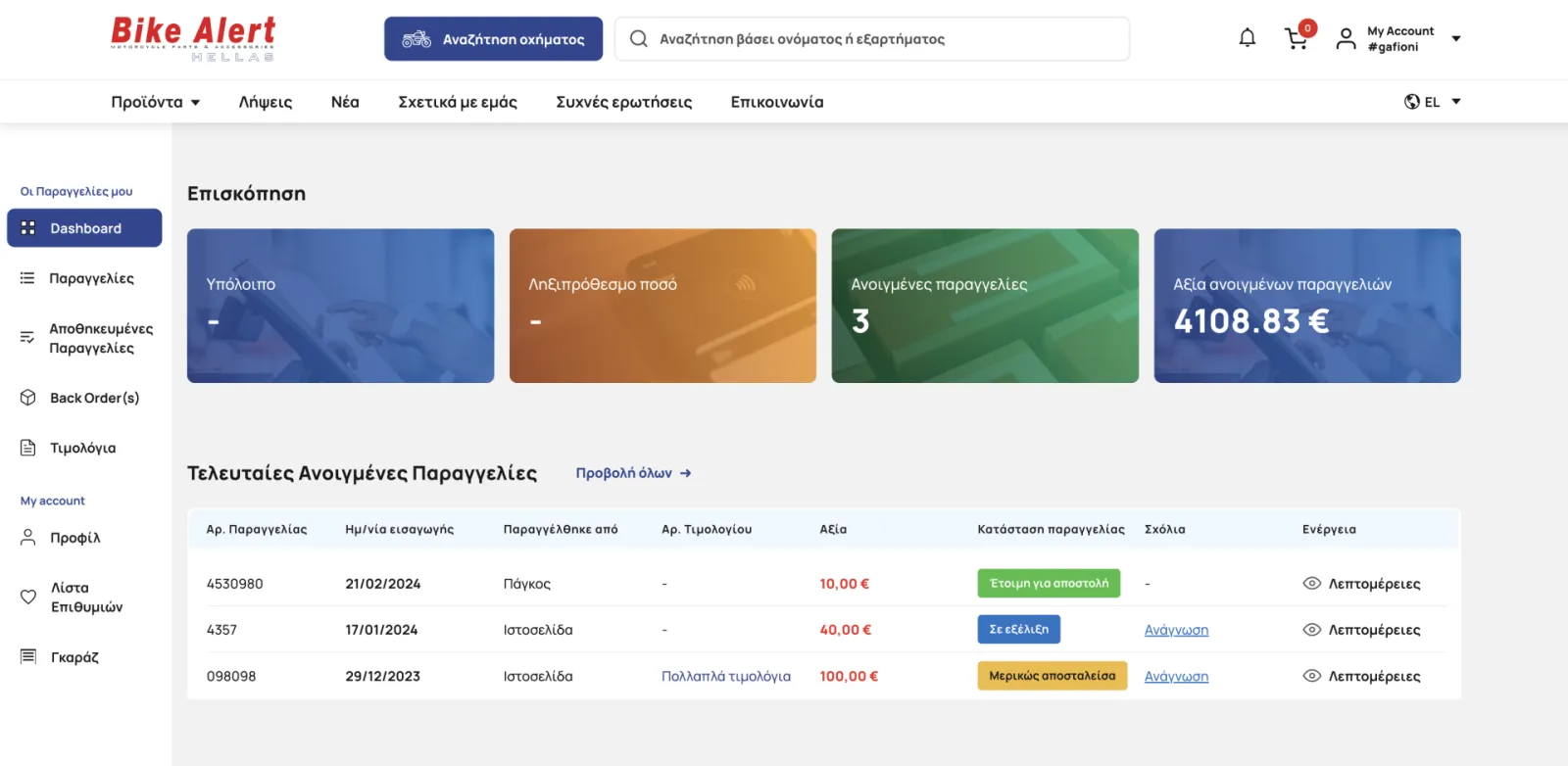1568x766 pixels.
Task: Expand the My Account dropdown
Action: click(1455, 39)
